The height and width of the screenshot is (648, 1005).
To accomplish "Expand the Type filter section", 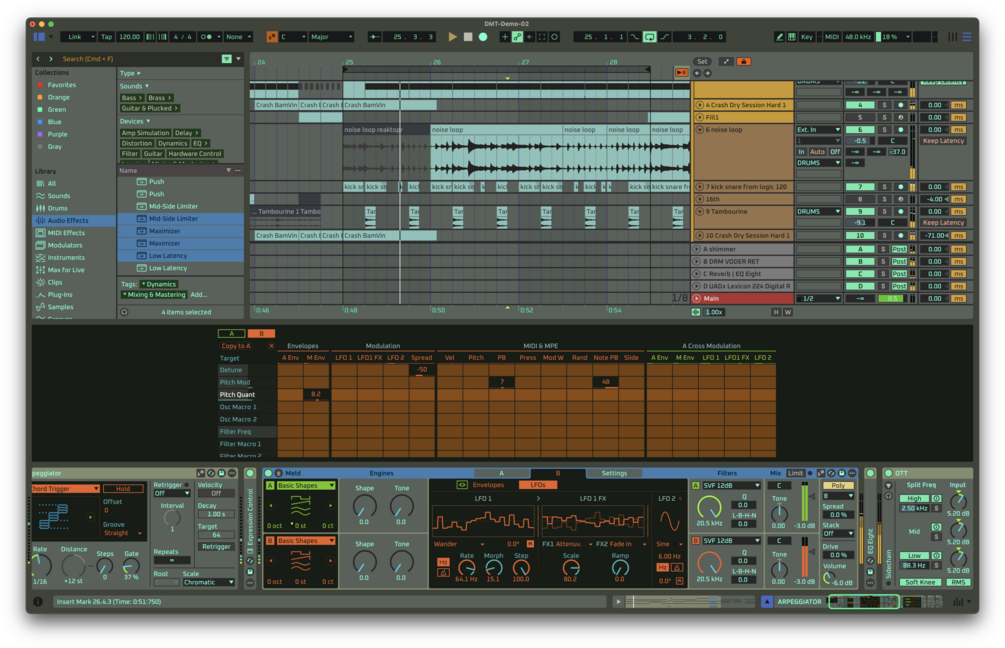I will point(131,74).
